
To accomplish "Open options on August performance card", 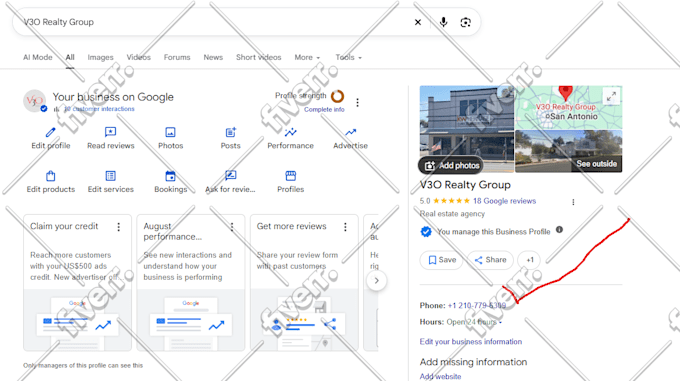I will pos(232,227).
